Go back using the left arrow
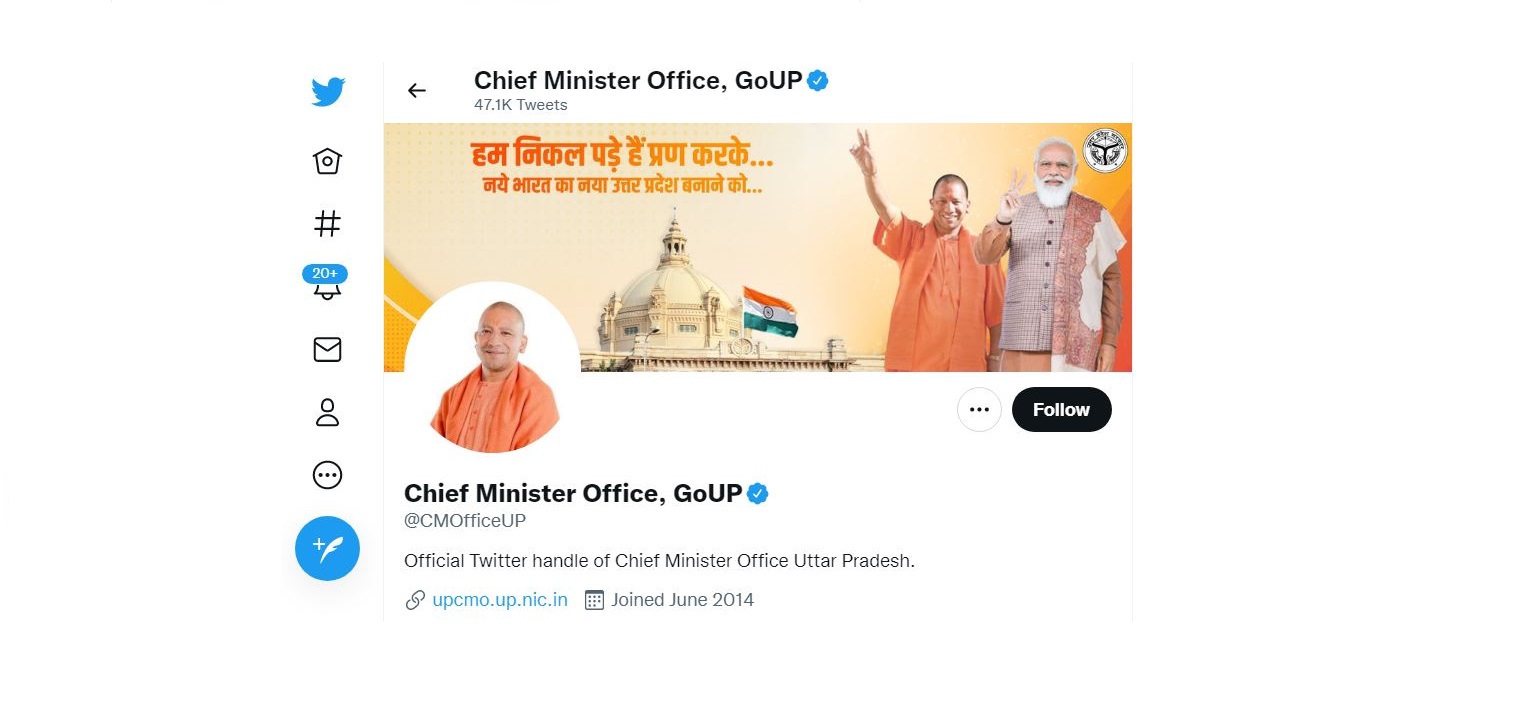The width and height of the screenshot is (1532, 710). pos(417,91)
